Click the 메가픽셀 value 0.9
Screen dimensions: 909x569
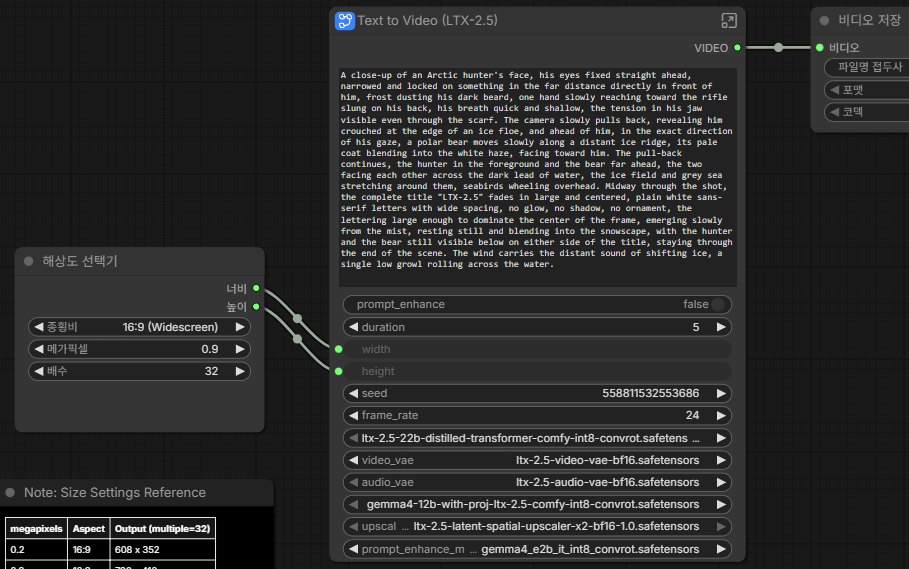tap(209, 349)
